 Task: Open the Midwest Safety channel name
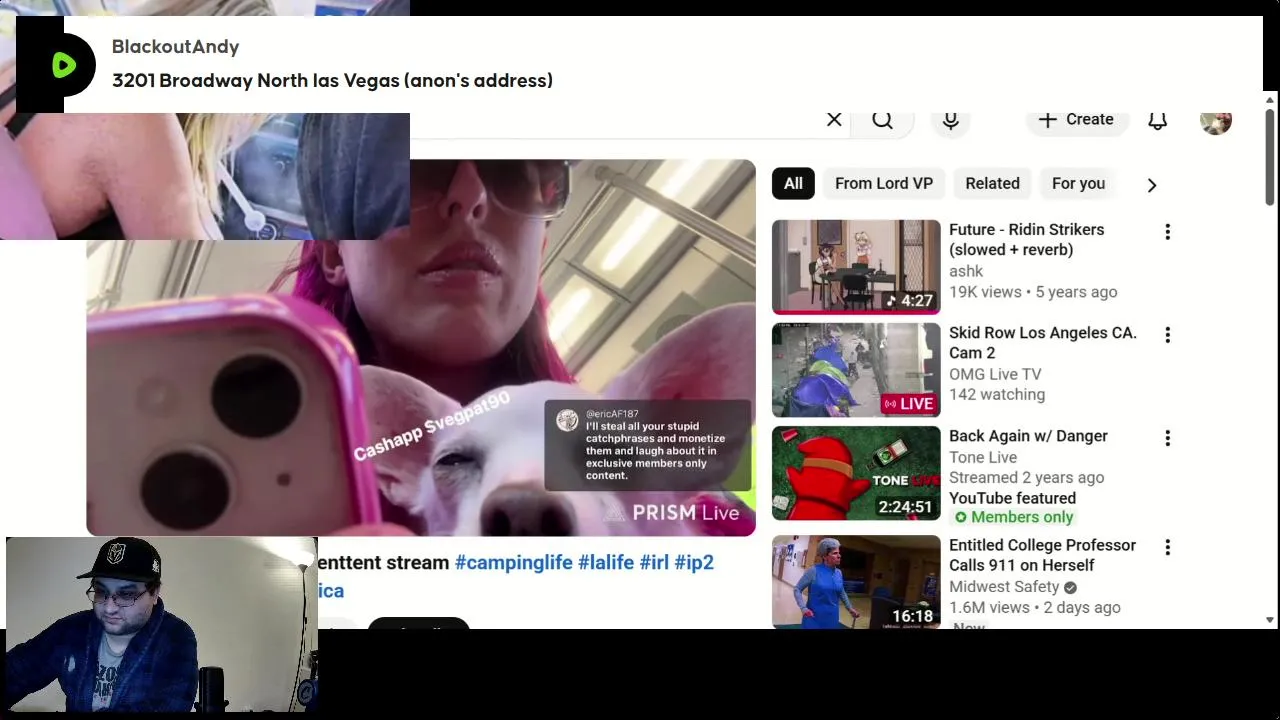click(1004, 587)
